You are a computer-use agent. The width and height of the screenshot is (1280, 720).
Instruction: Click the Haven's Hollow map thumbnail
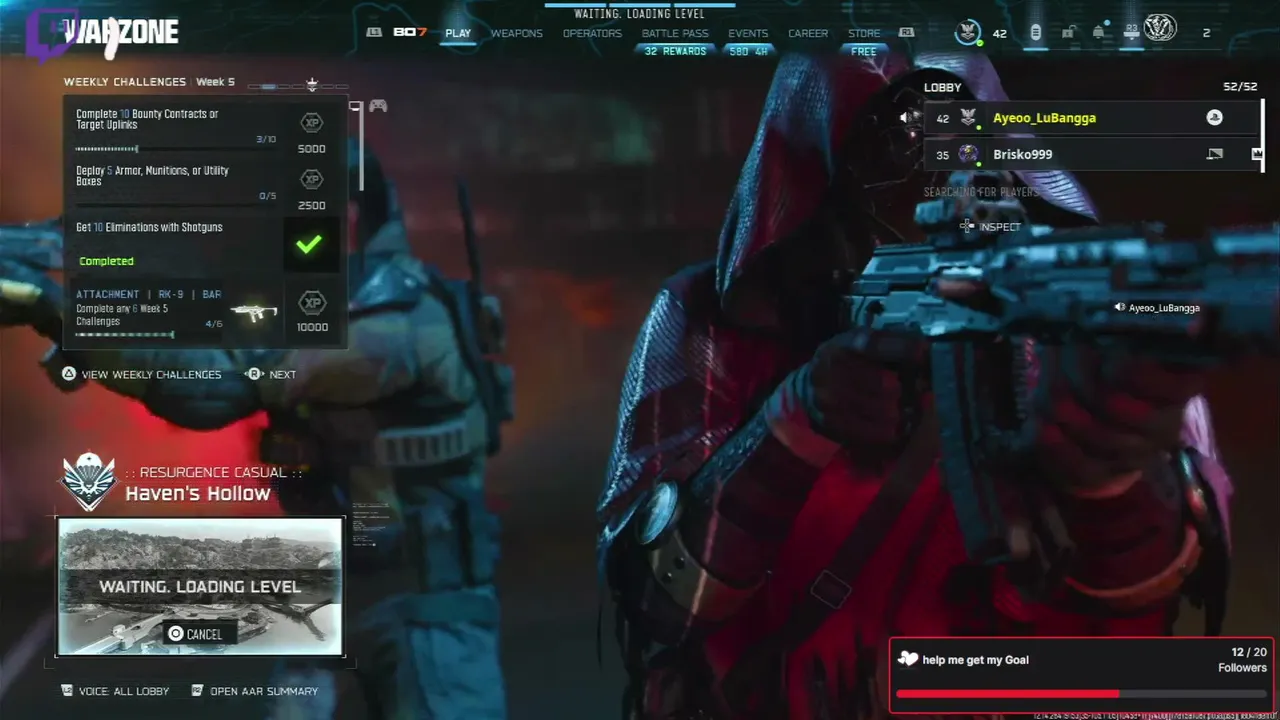tap(200, 586)
